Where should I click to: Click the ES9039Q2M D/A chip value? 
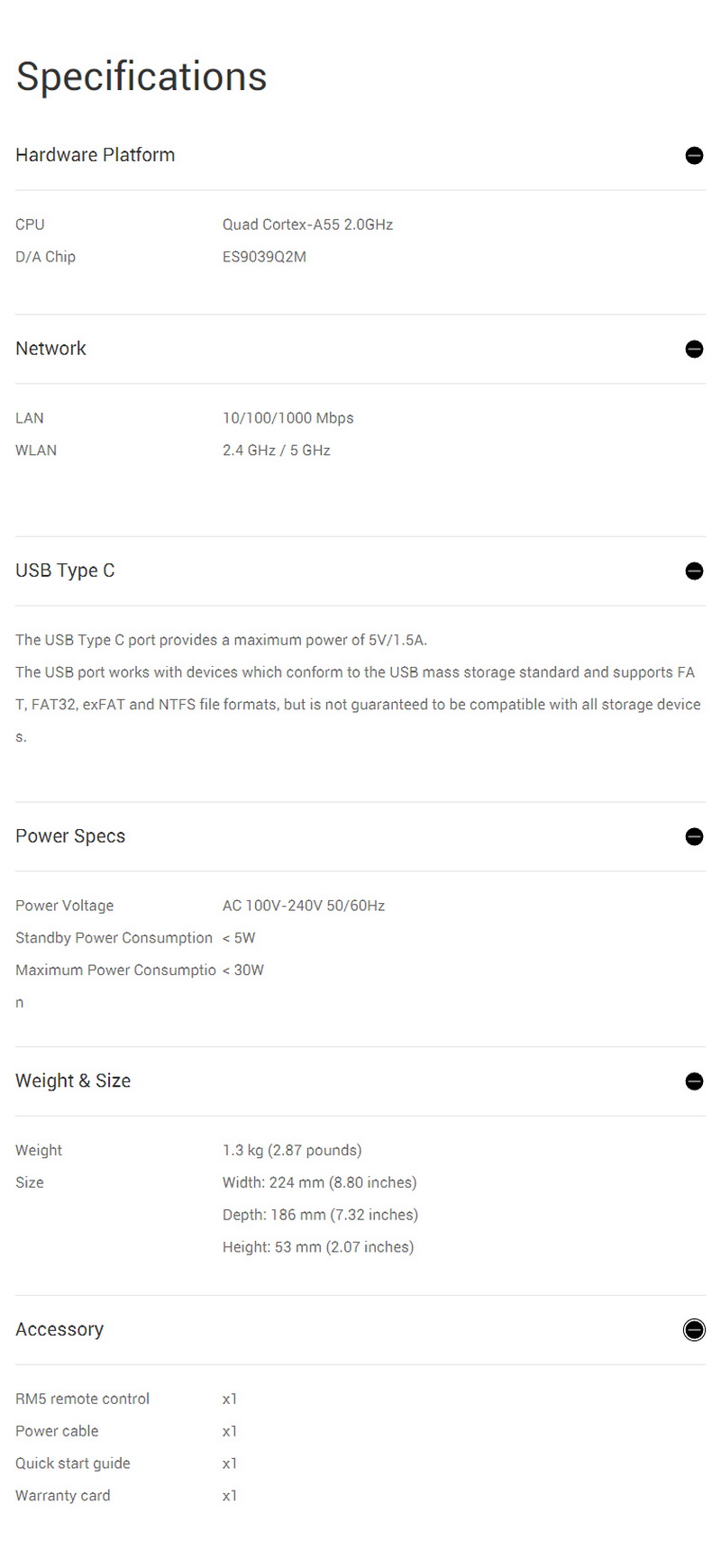tap(264, 257)
